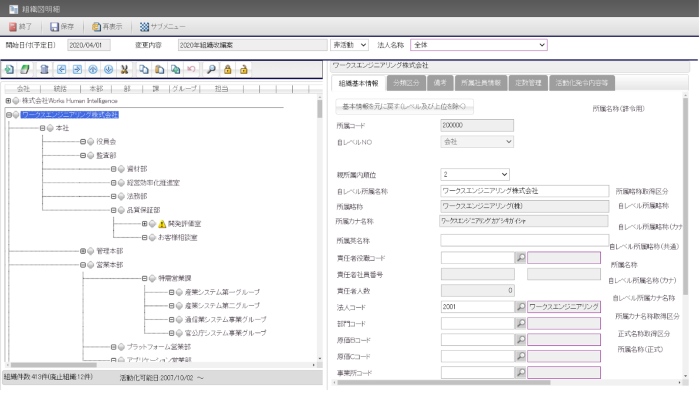Expand the 管理本部 tree node
The width and height of the screenshot is (700, 394).
(x=83, y=251)
